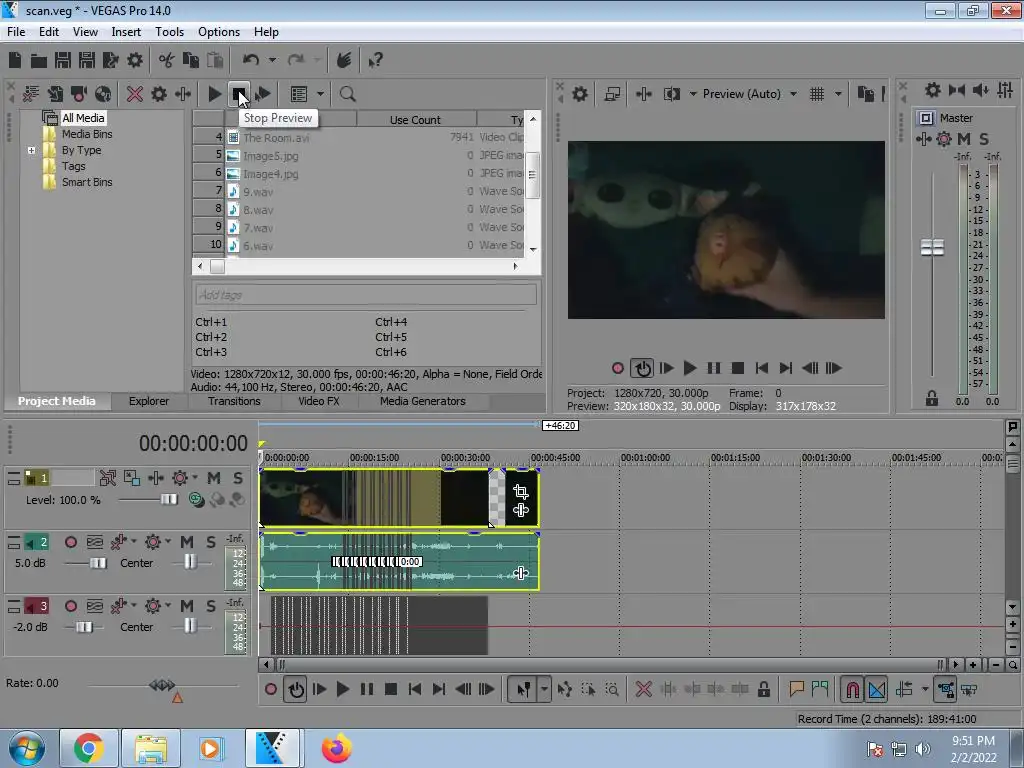Image resolution: width=1024 pixels, height=768 pixels.
Task: Open the Tools menu
Action: coord(169,31)
